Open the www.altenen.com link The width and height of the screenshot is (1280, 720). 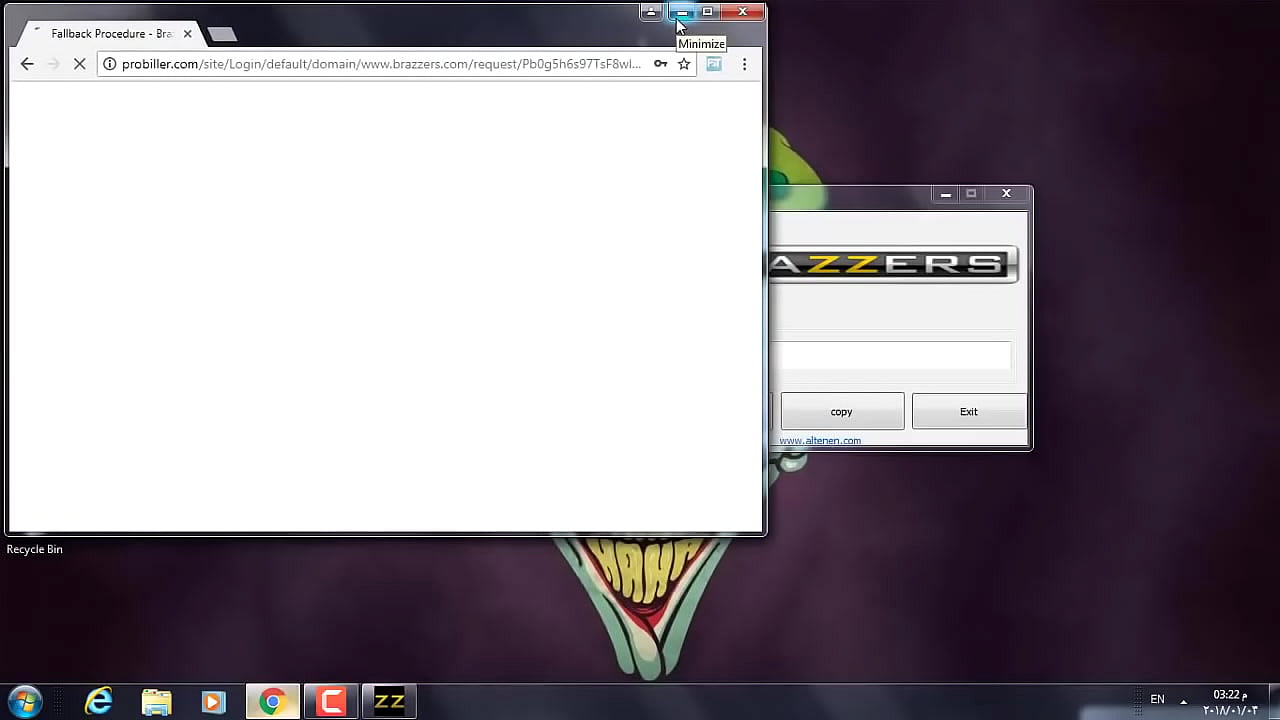point(820,440)
